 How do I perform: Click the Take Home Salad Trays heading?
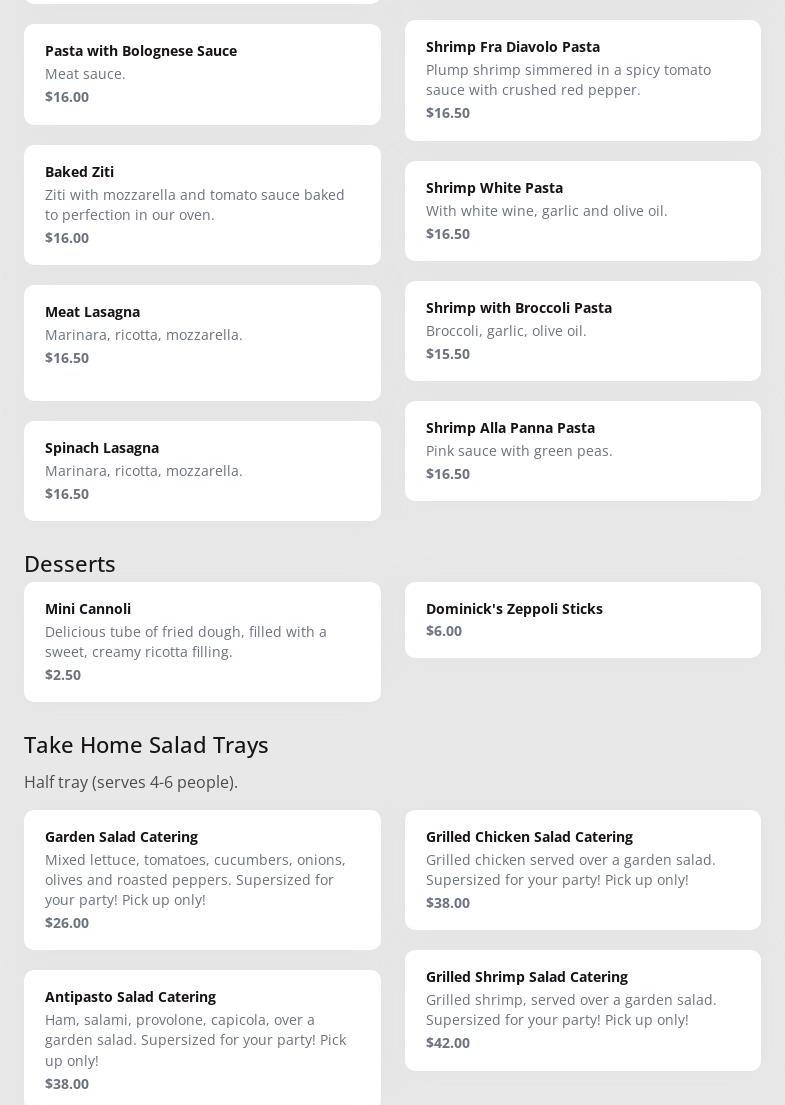coord(146,745)
